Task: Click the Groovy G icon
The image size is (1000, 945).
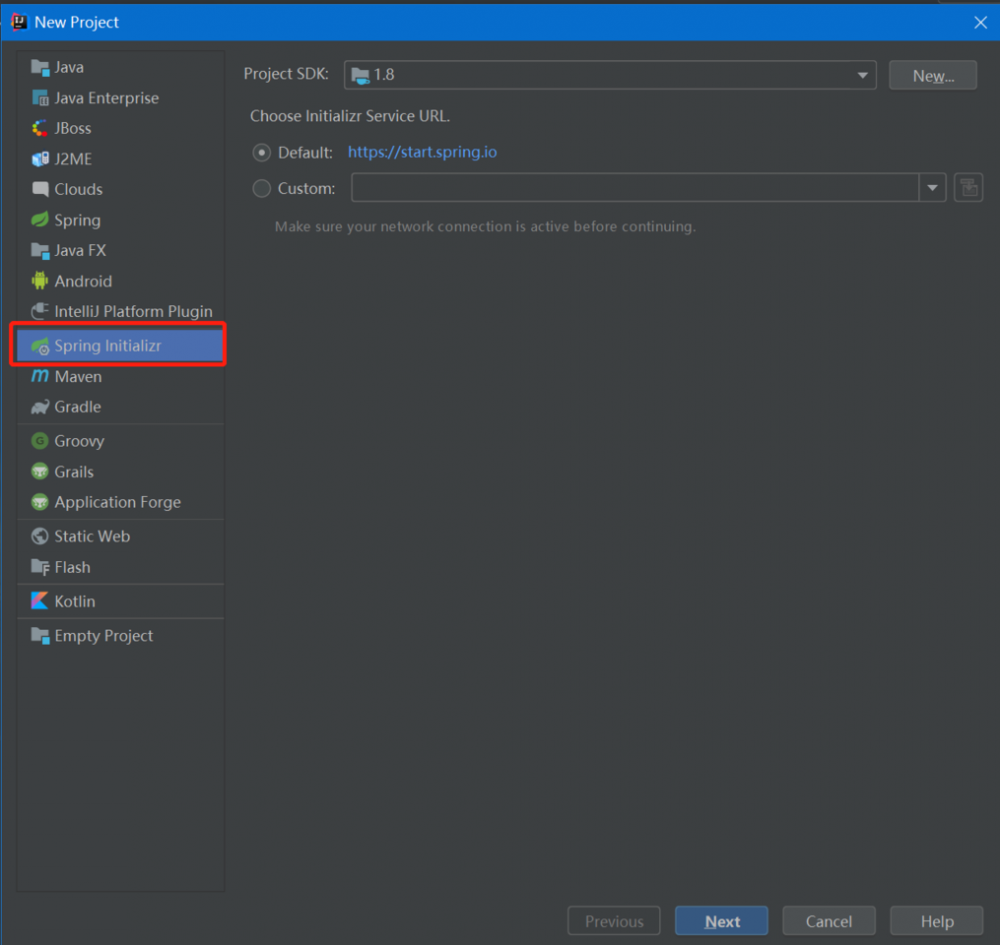Action: 40,441
